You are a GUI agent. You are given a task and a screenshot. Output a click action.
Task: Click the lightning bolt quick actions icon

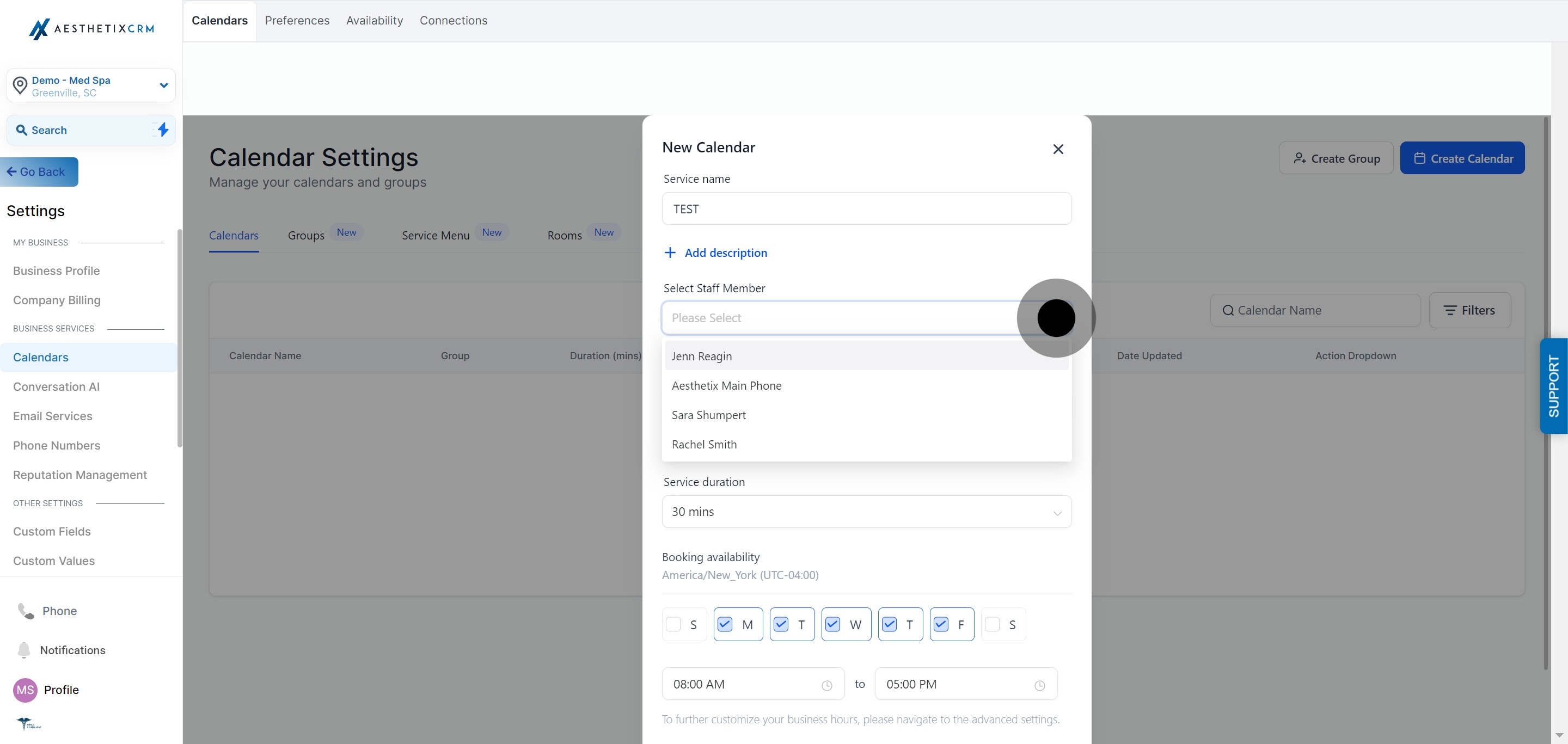162,130
